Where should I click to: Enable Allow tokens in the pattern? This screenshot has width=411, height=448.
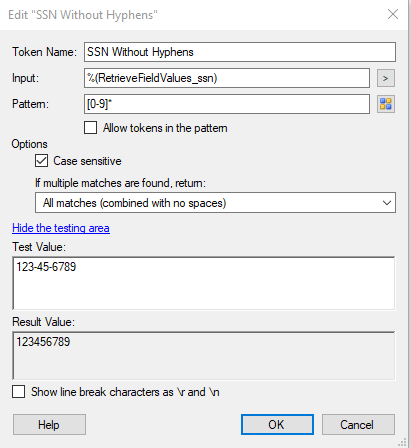pyautogui.click(x=91, y=128)
